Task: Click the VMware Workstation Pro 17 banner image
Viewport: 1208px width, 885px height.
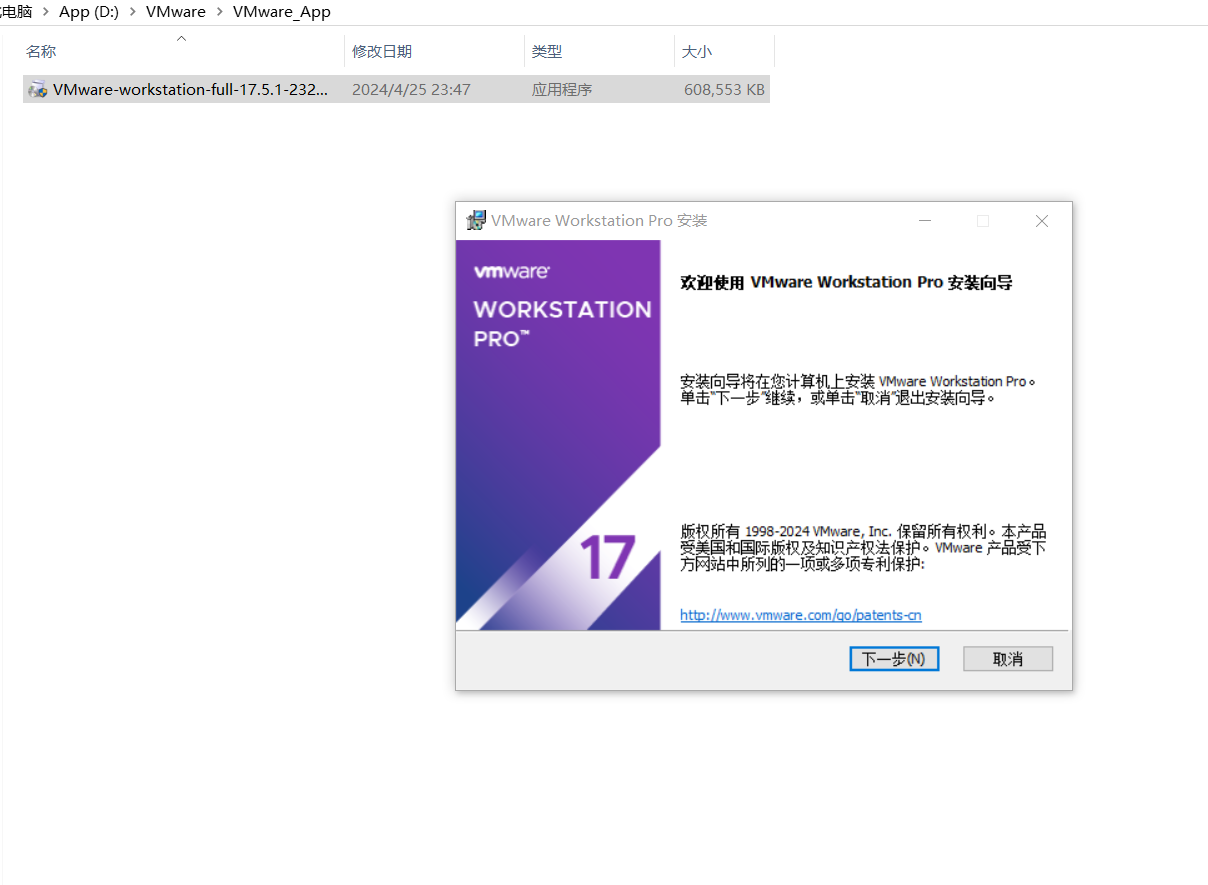Action: tap(558, 435)
